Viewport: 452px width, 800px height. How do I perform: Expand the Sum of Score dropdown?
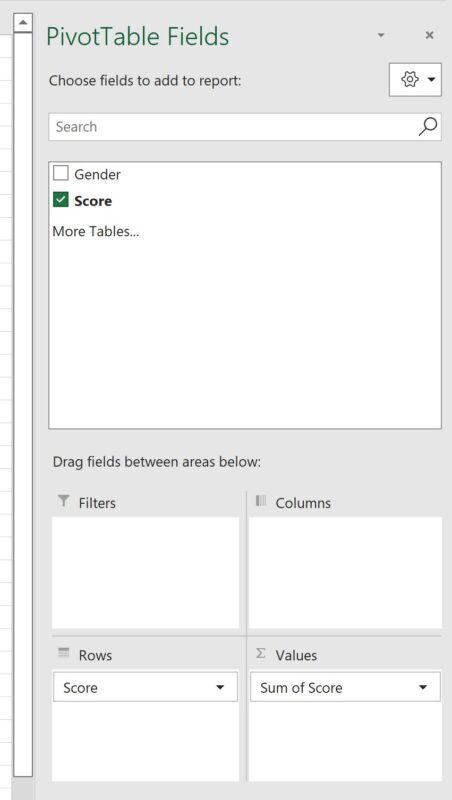pyautogui.click(x=422, y=688)
